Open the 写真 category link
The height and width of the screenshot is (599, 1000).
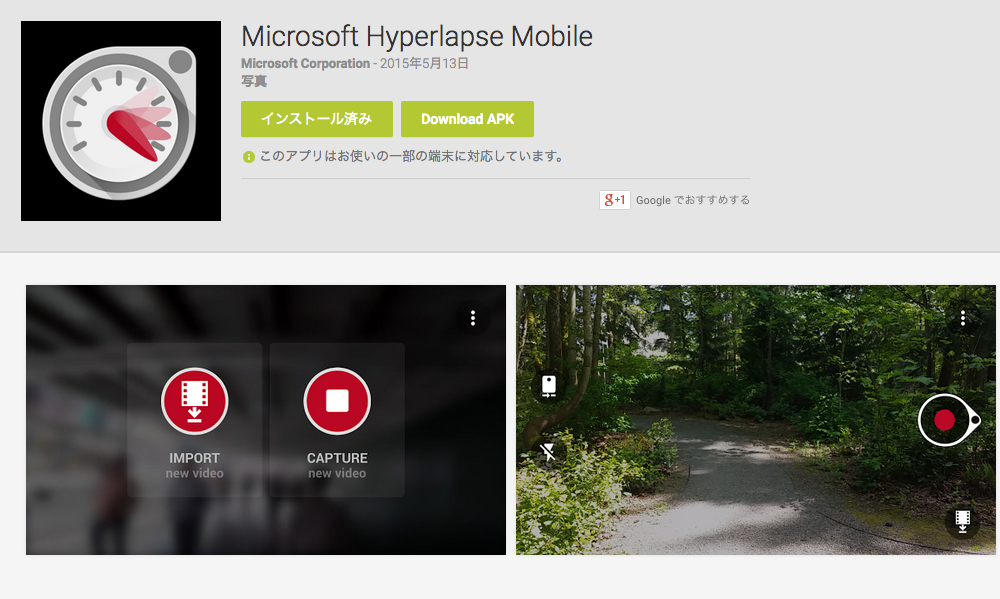click(x=254, y=81)
